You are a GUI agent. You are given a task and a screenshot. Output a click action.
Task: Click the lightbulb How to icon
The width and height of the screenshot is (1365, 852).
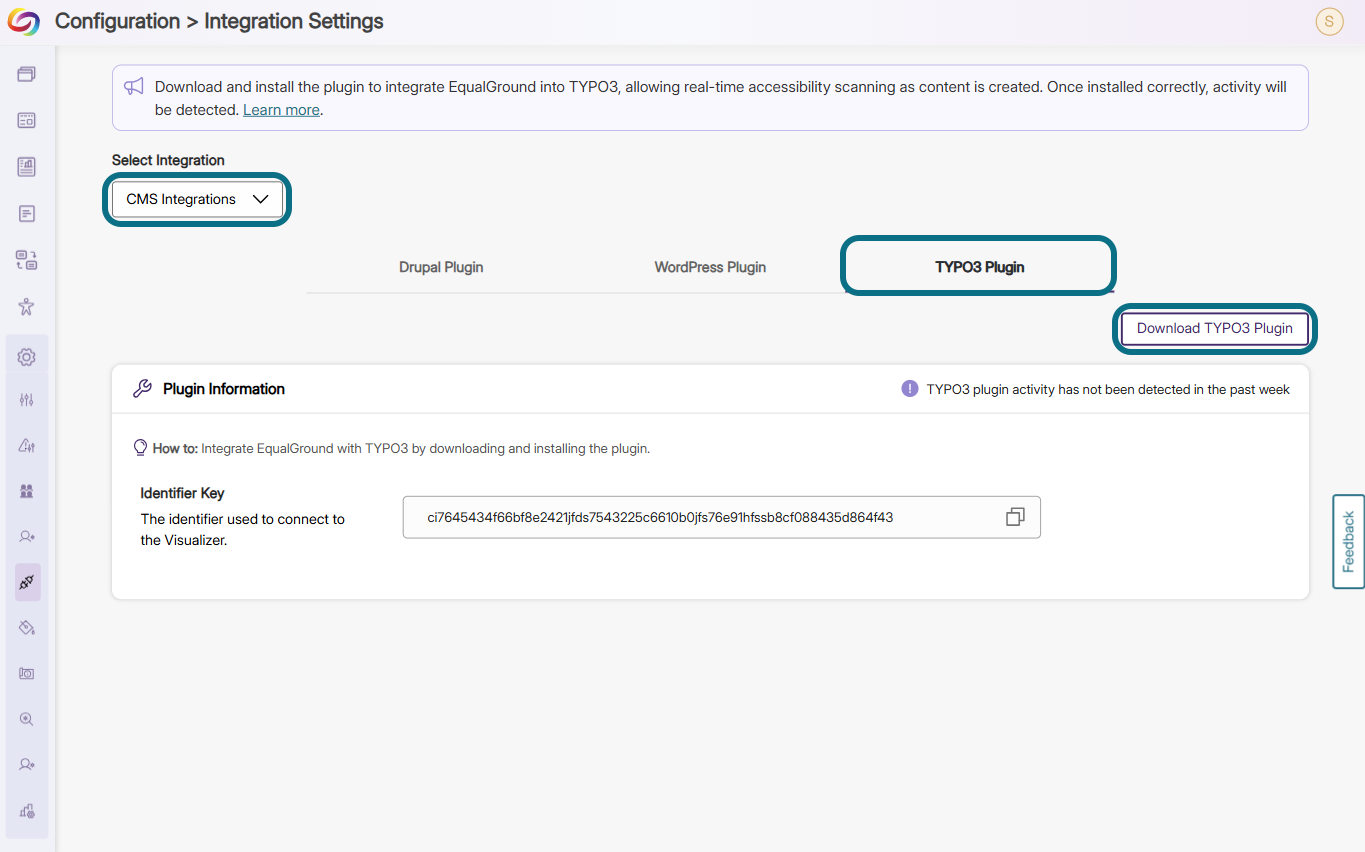point(141,448)
